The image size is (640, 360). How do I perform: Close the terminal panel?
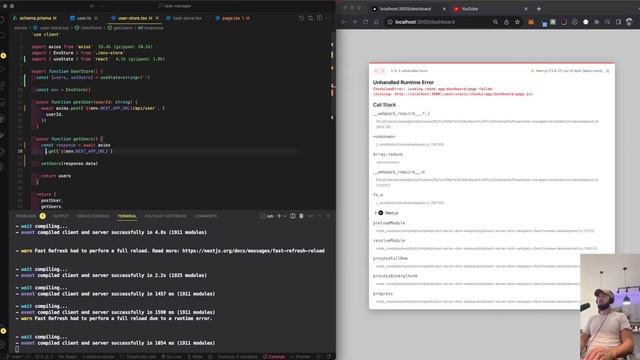point(328,216)
